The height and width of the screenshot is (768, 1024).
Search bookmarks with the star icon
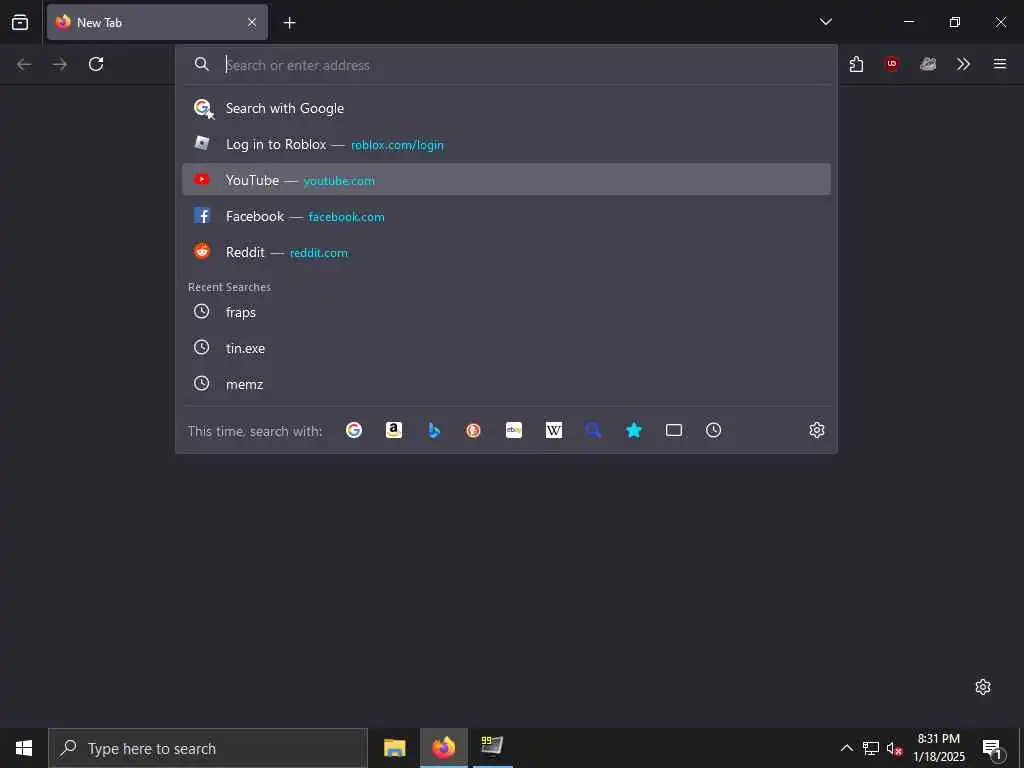pos(633,430)
